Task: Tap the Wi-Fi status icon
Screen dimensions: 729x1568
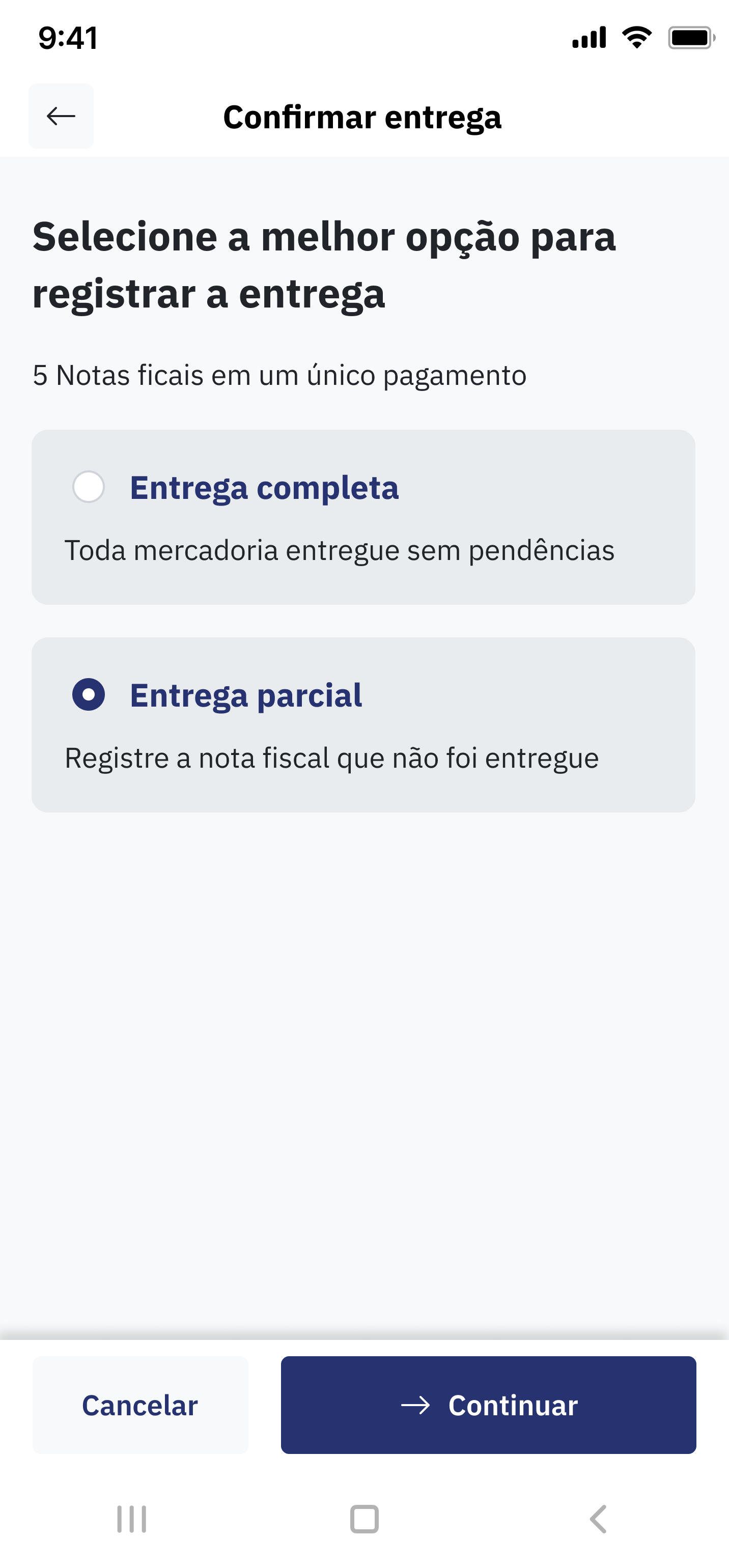Action: coord(636,38)
